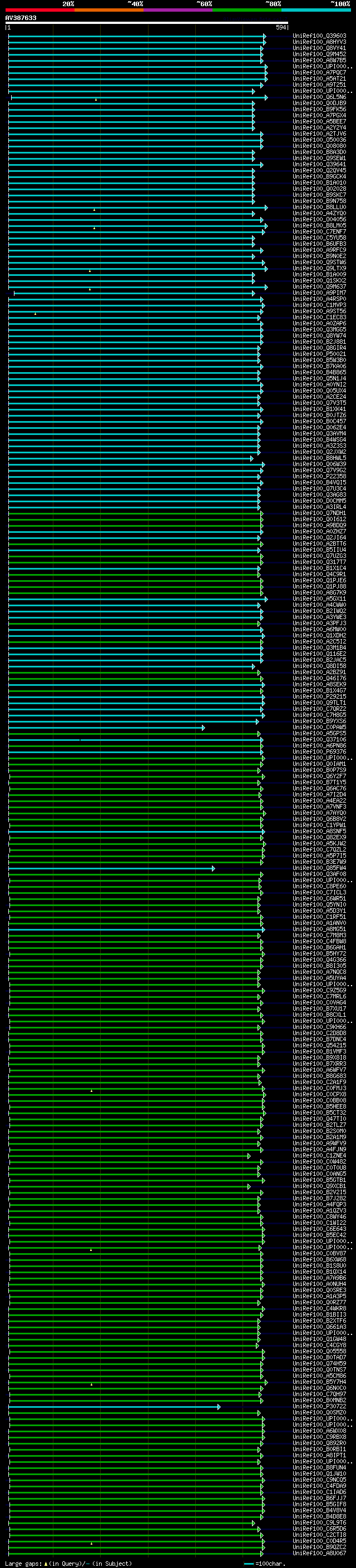
Task: Click the purple ~60% identity legend segment
Action: coord(179,10)
